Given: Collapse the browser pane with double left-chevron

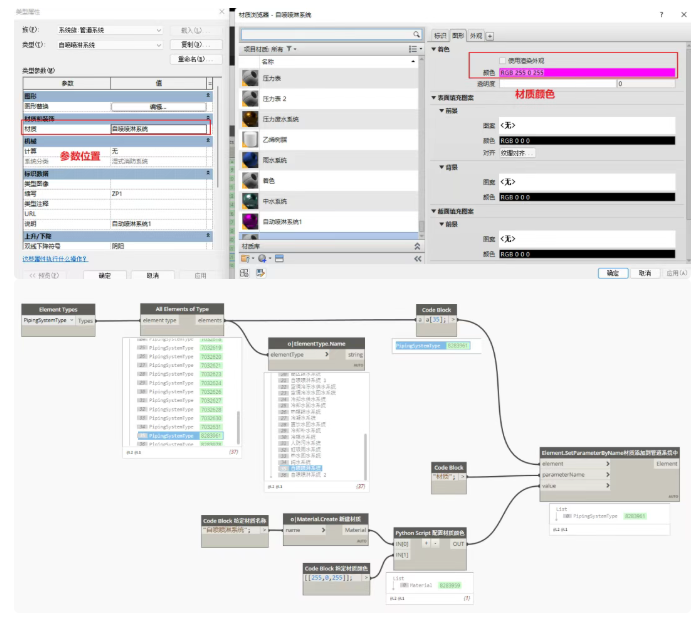Looking at the screenshot, I should (418, 259).
